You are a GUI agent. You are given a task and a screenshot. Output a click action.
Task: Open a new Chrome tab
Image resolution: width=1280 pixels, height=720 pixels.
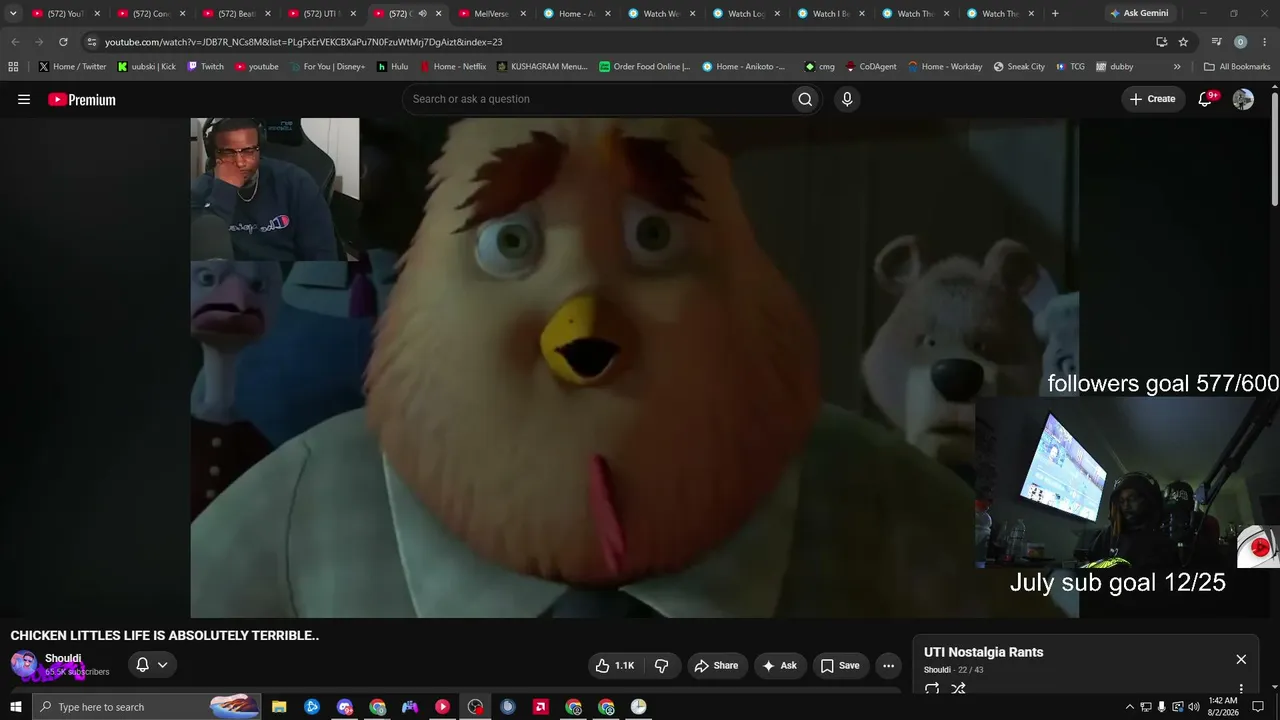[x=1055, y=14]
